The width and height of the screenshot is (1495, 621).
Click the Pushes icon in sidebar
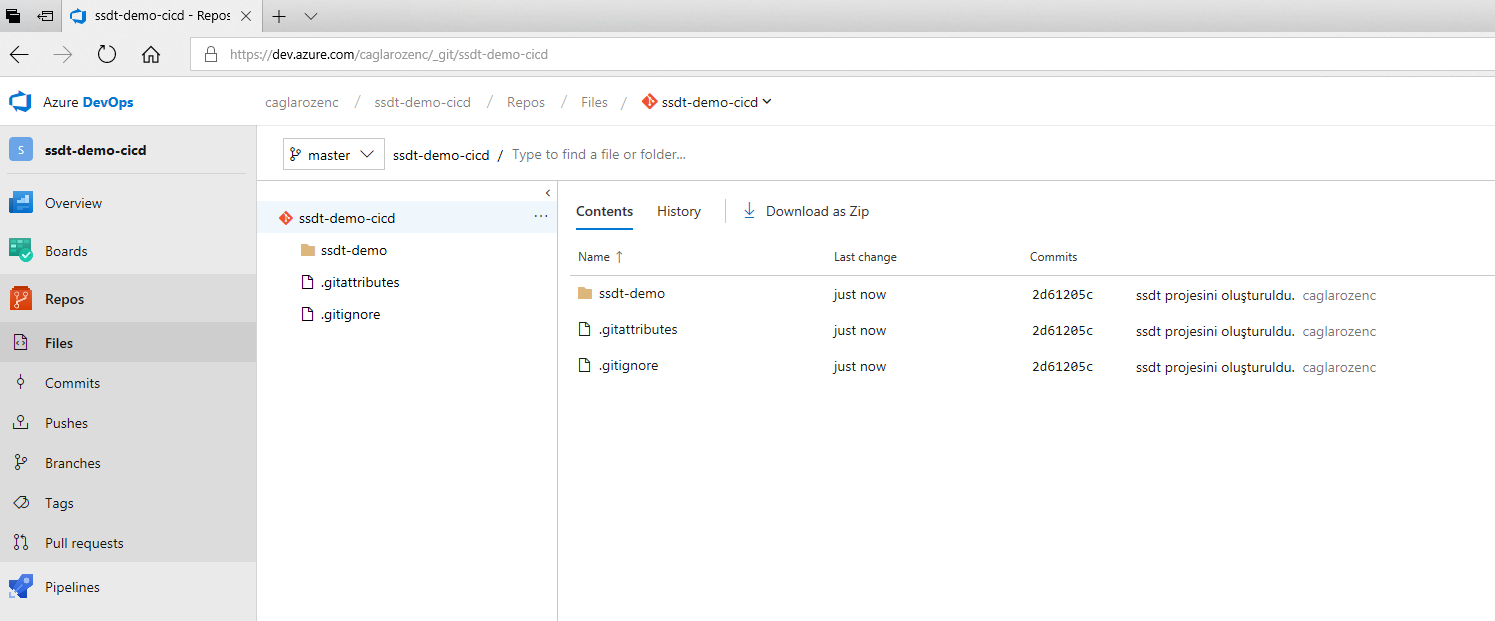[x=21, y=423]
